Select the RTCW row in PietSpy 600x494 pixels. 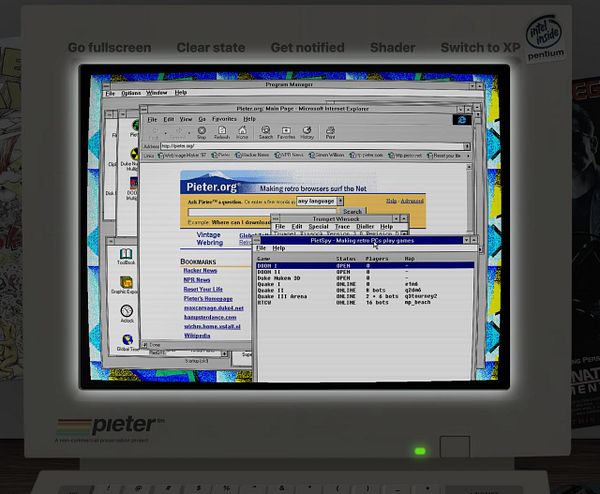pyautogui.click(x=365, y=302)
